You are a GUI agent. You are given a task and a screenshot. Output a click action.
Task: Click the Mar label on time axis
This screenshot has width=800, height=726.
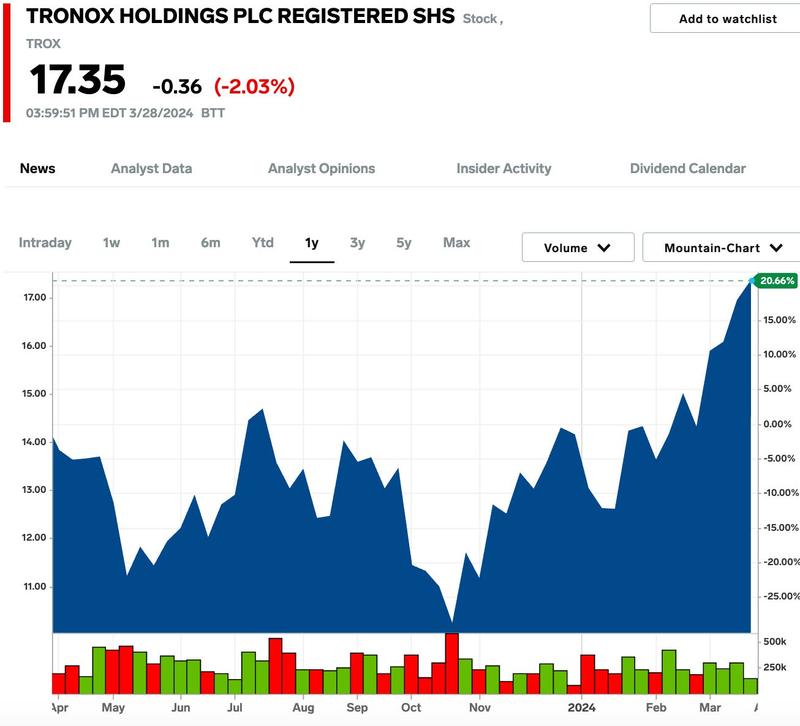[x=710, y=708]
